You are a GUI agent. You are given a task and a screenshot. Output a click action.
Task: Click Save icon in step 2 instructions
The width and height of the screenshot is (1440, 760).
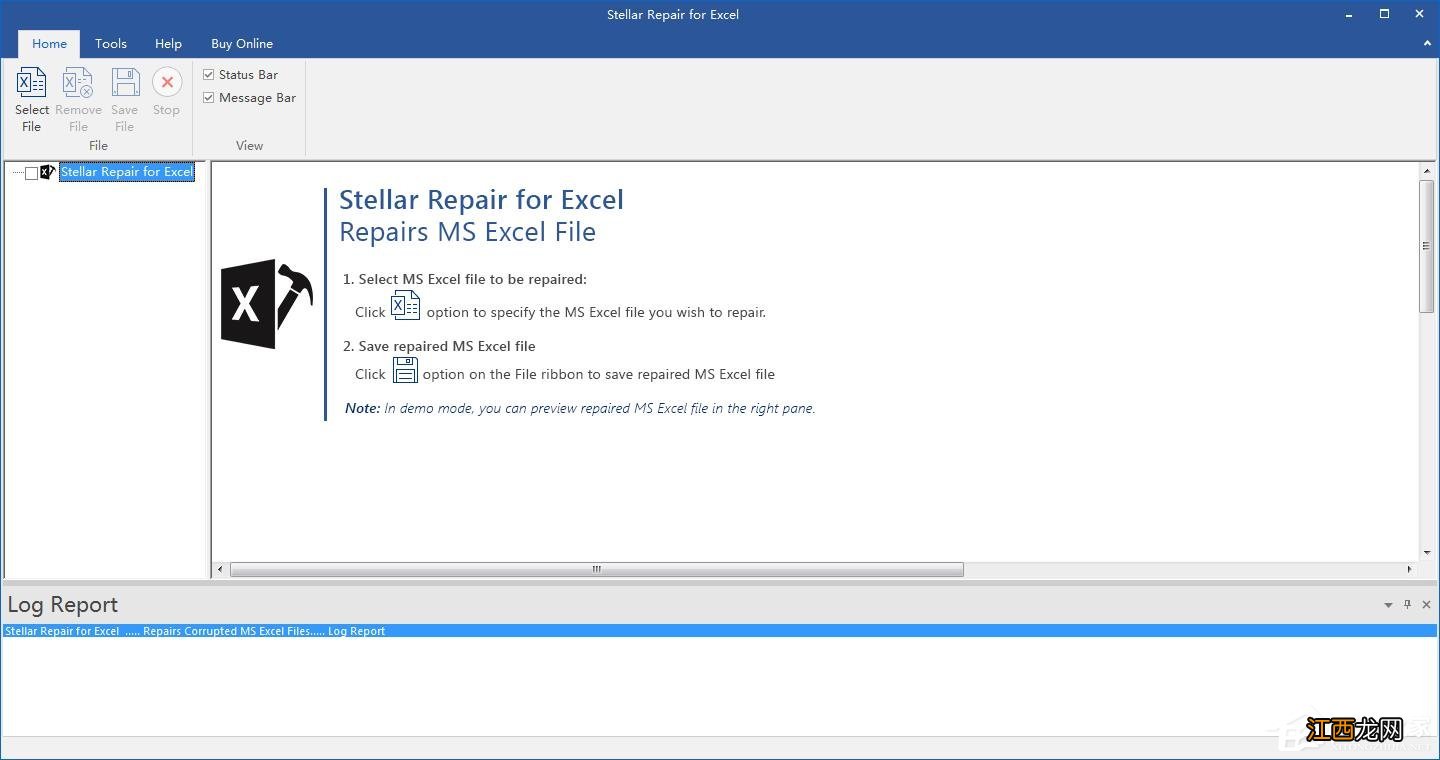click(x=405, y=370)
